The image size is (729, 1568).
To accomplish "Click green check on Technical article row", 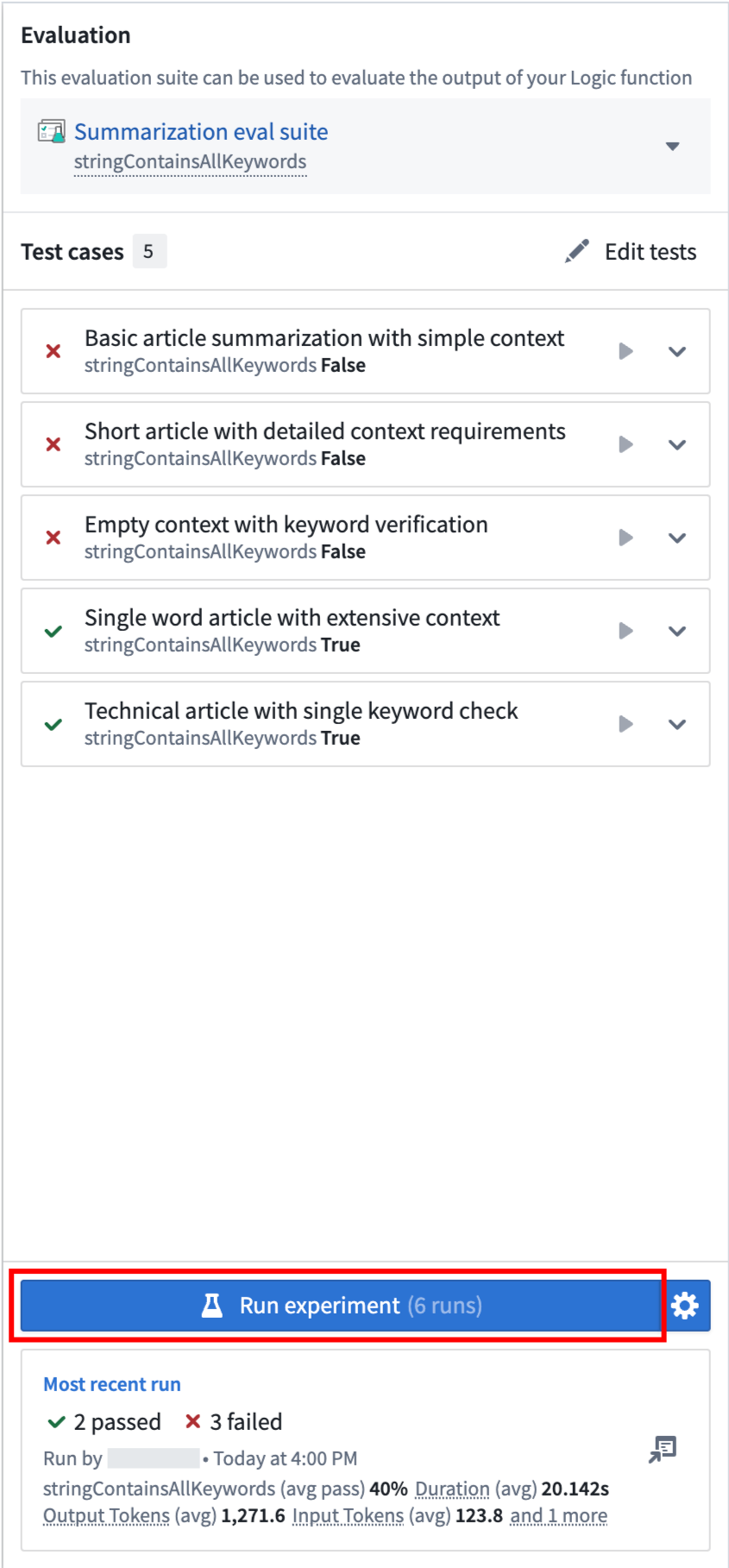I will (53, 724).
